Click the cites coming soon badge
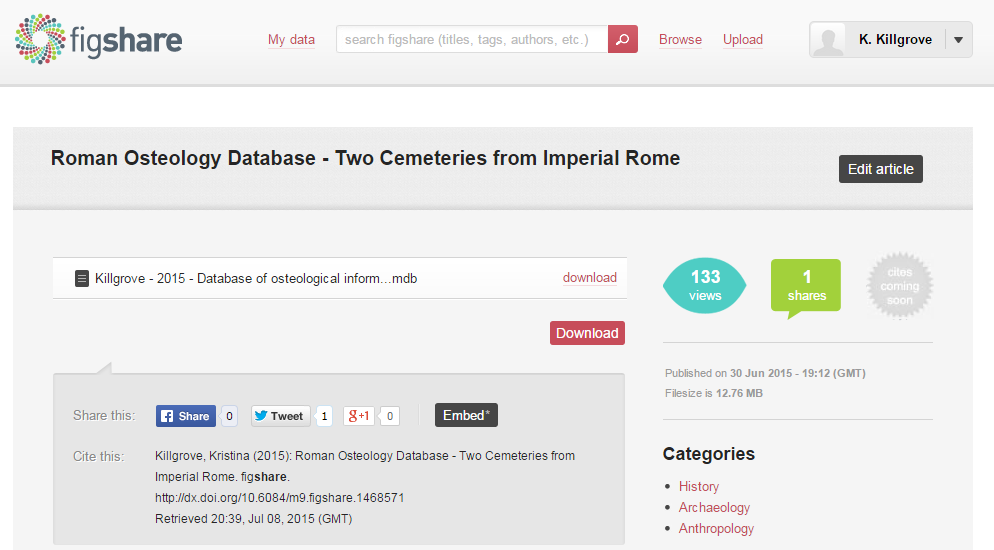 click(899, 286)
